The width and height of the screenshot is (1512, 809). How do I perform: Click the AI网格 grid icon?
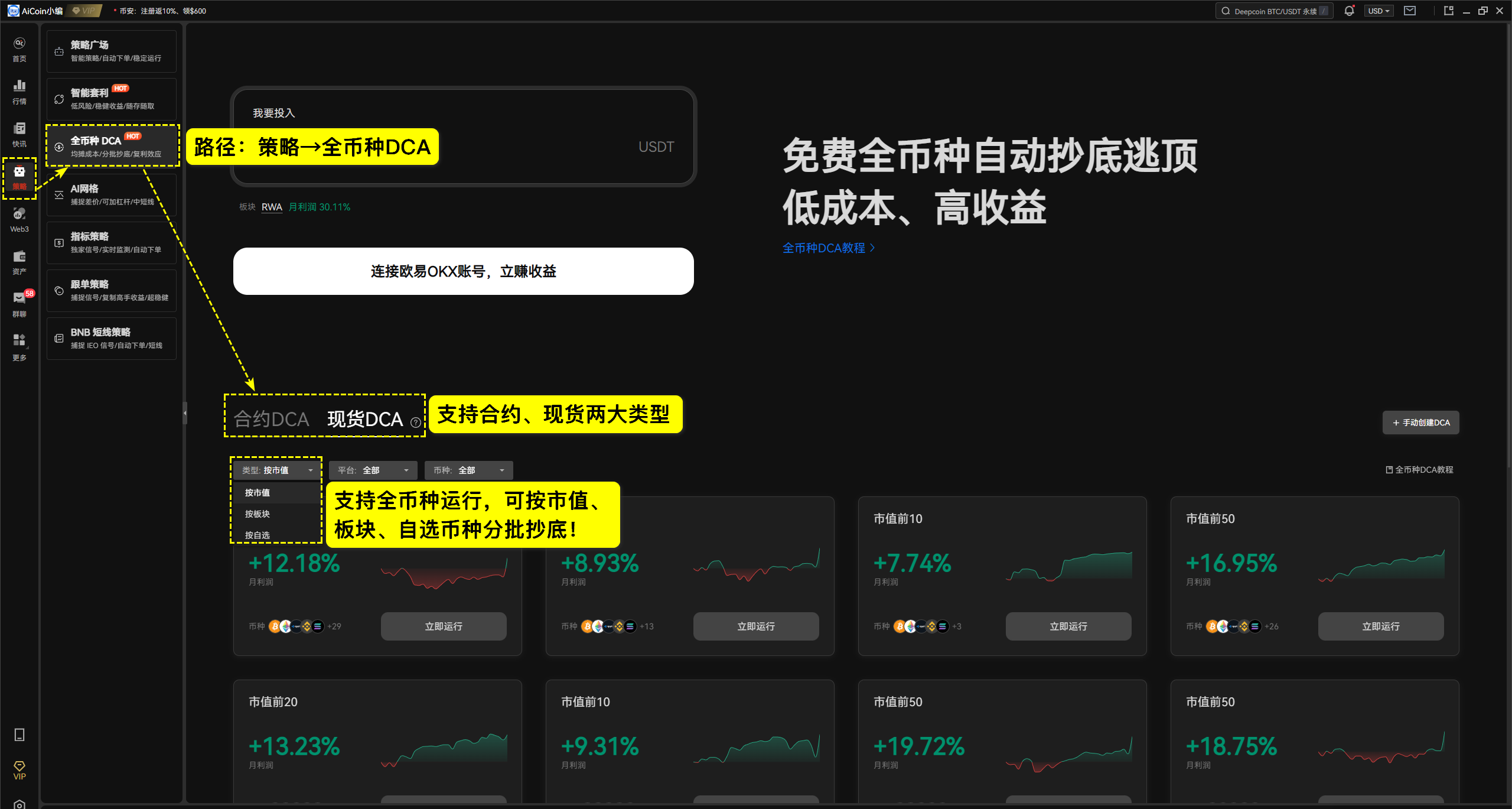[59, 195]
